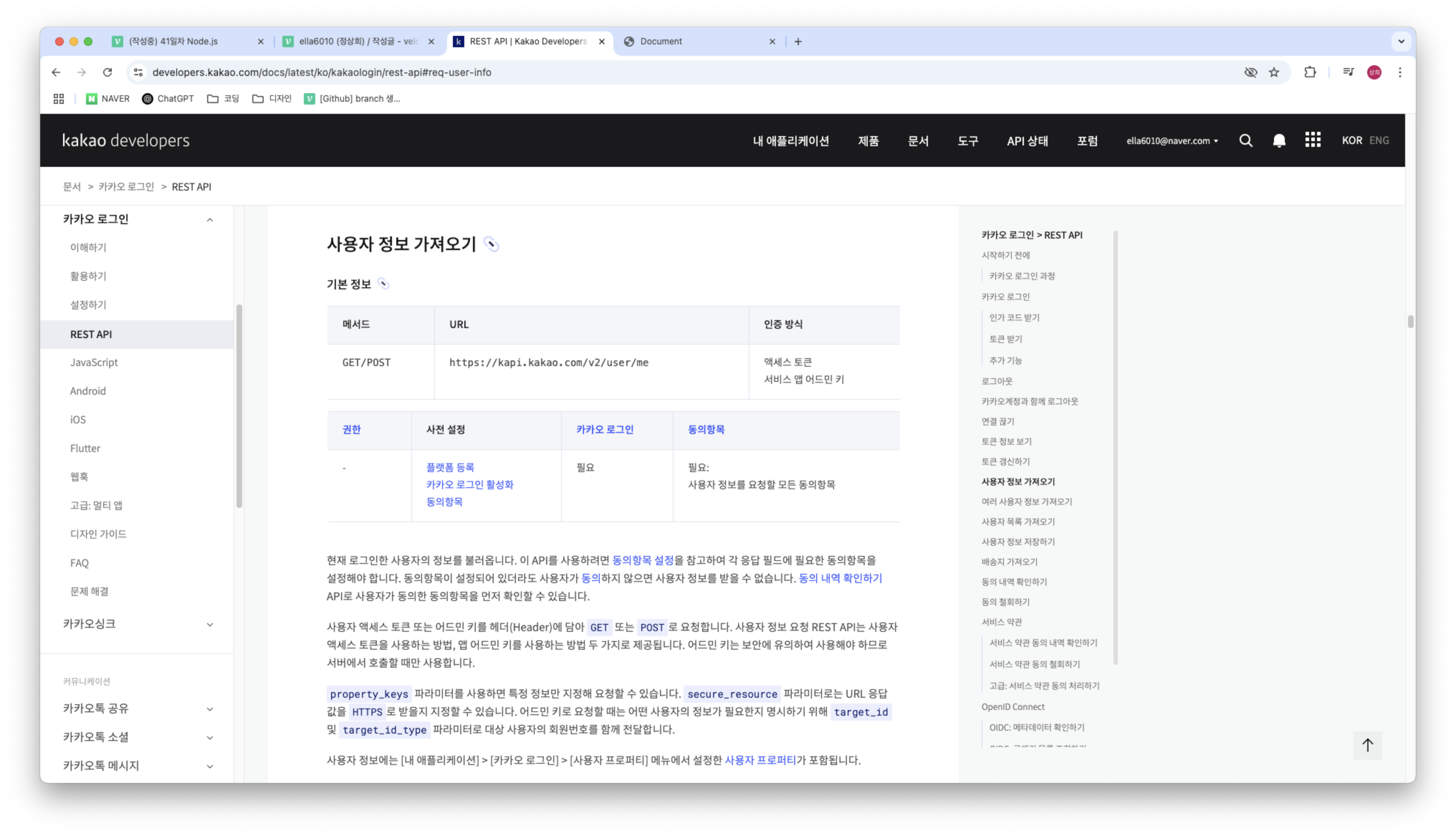The height and width of the screenshot is (836, 1456).
Task: Open 내 애플리케이션 in the top navigation
Action: click(791, 141)
